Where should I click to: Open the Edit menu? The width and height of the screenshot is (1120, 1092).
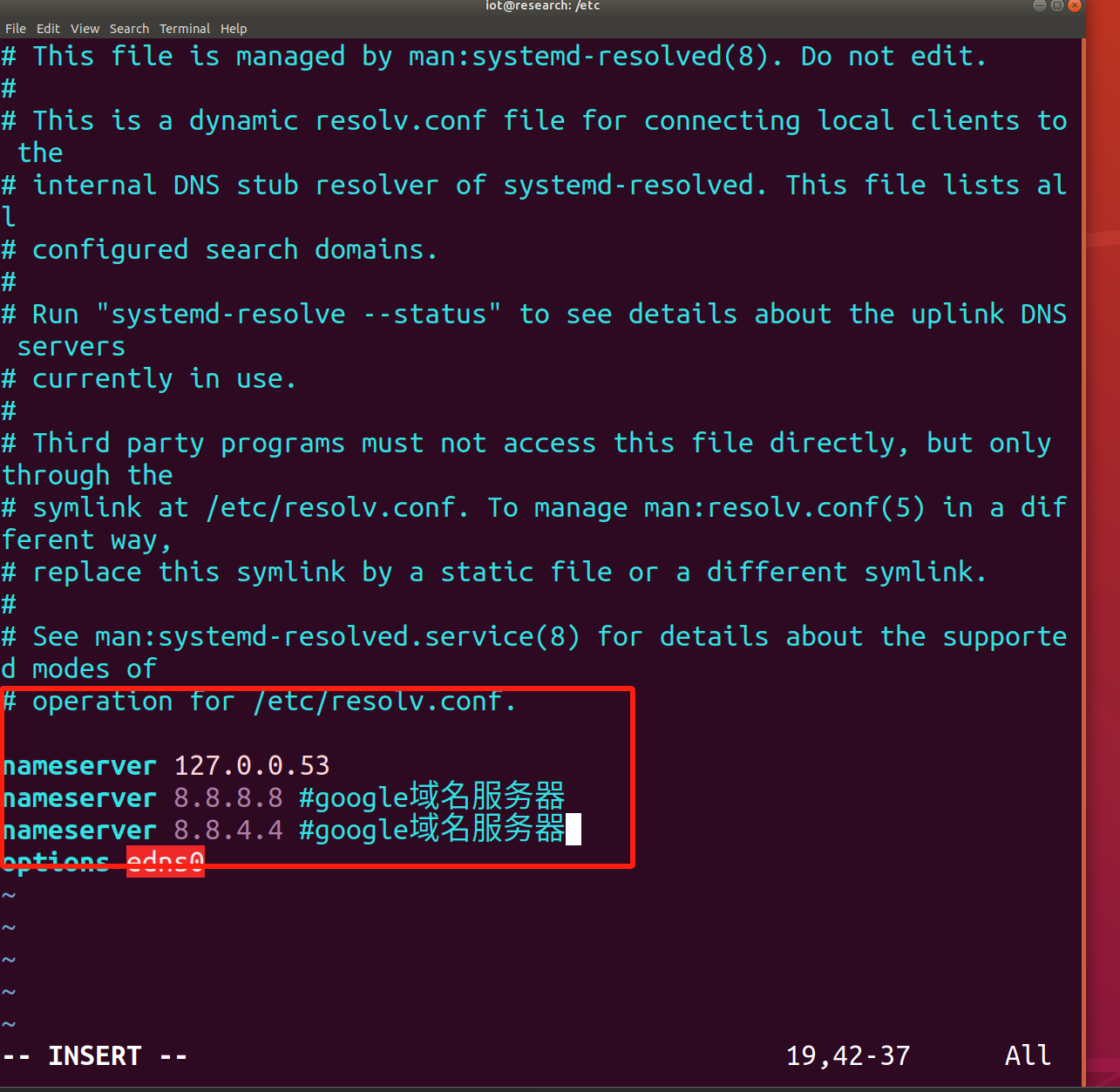[48, 29]
